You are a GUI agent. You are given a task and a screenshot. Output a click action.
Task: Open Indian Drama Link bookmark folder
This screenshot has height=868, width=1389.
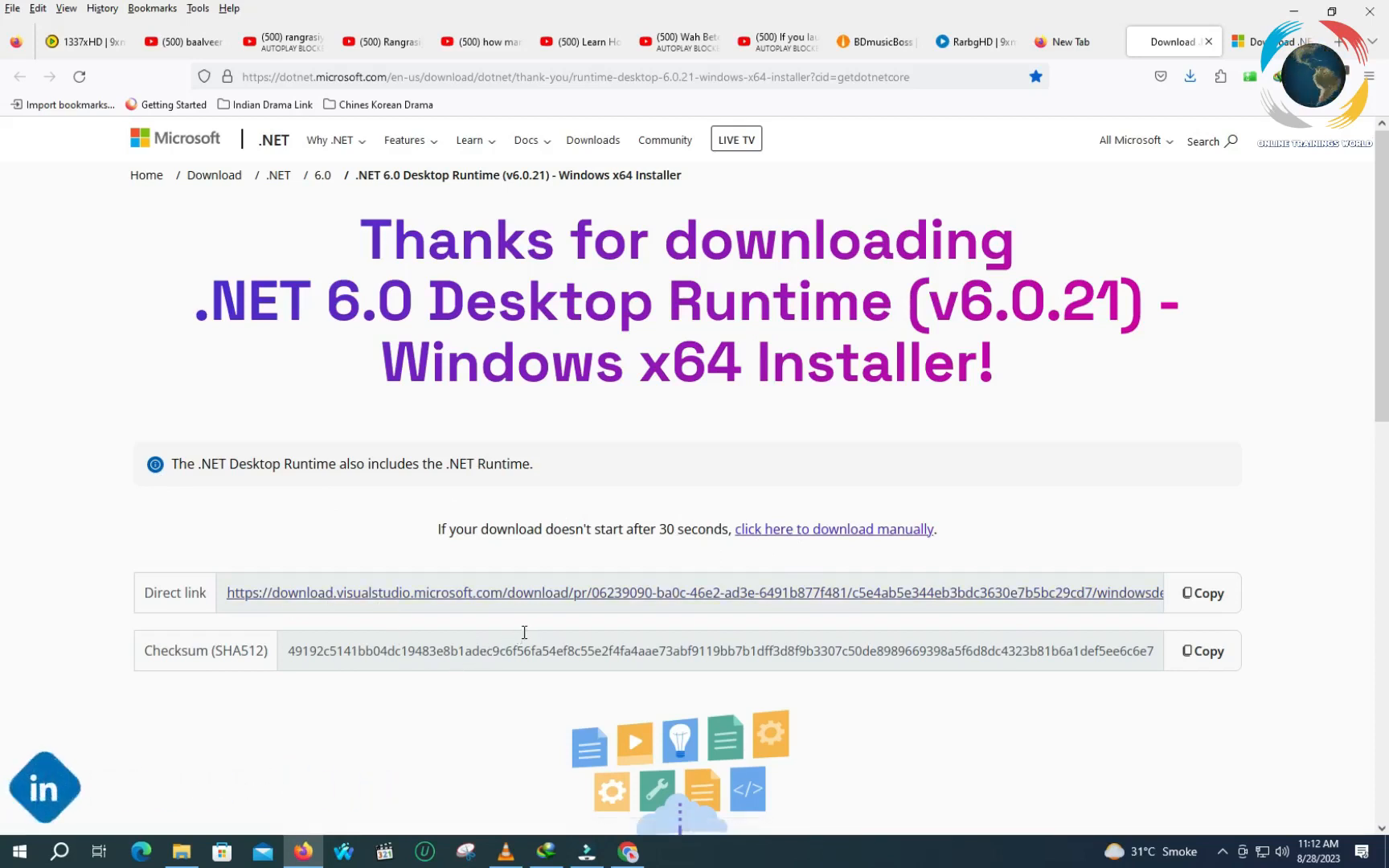(265, 104)
